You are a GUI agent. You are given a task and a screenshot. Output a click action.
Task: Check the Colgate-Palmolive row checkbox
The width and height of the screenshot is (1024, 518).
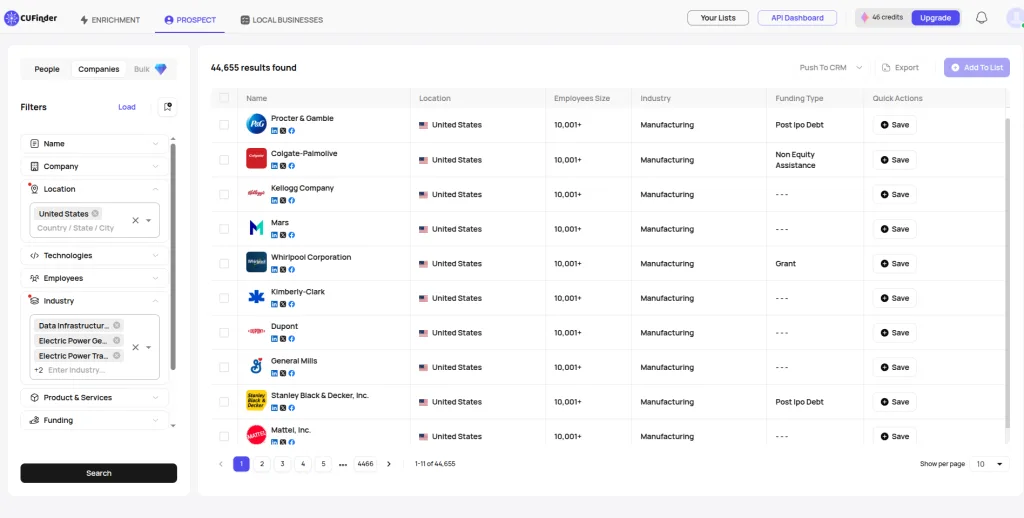pos(224,159)
